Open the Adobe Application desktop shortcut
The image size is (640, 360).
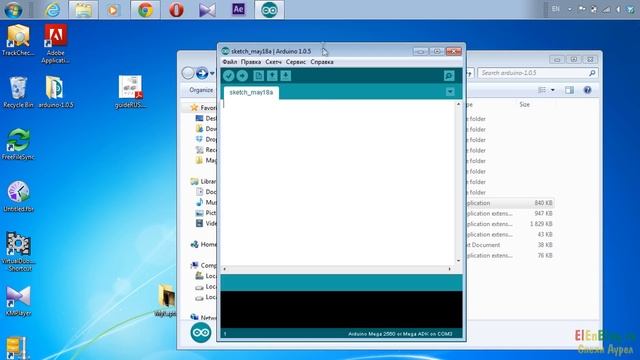pos(56,43)
